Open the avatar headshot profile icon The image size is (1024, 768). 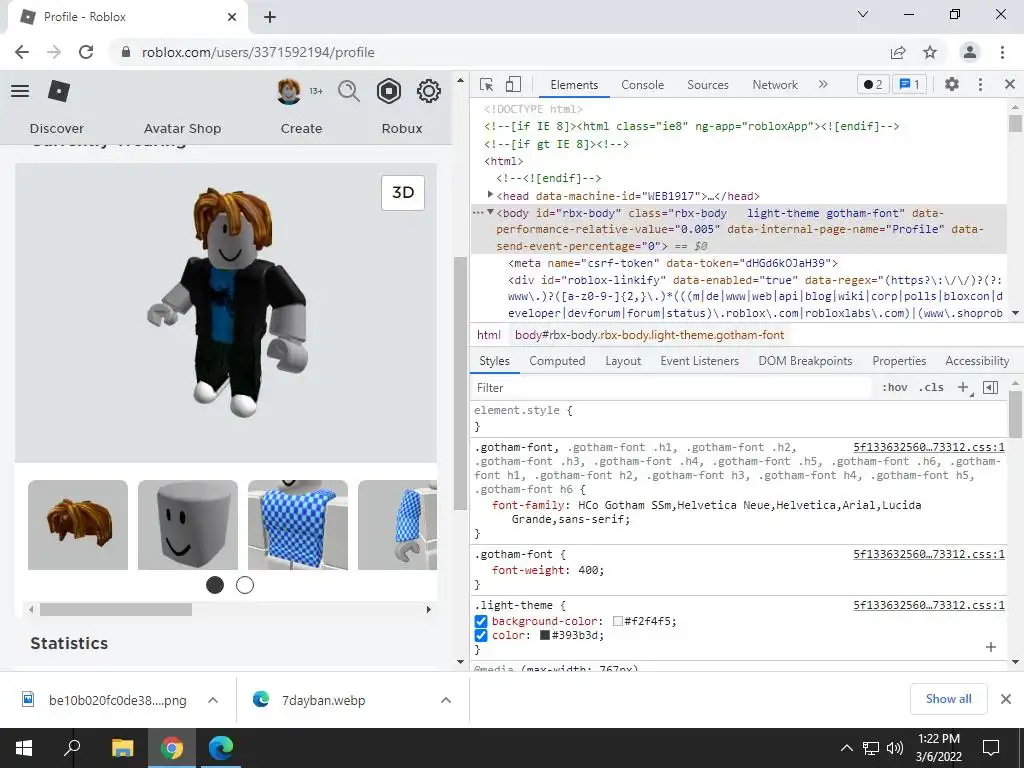(289, 91)
